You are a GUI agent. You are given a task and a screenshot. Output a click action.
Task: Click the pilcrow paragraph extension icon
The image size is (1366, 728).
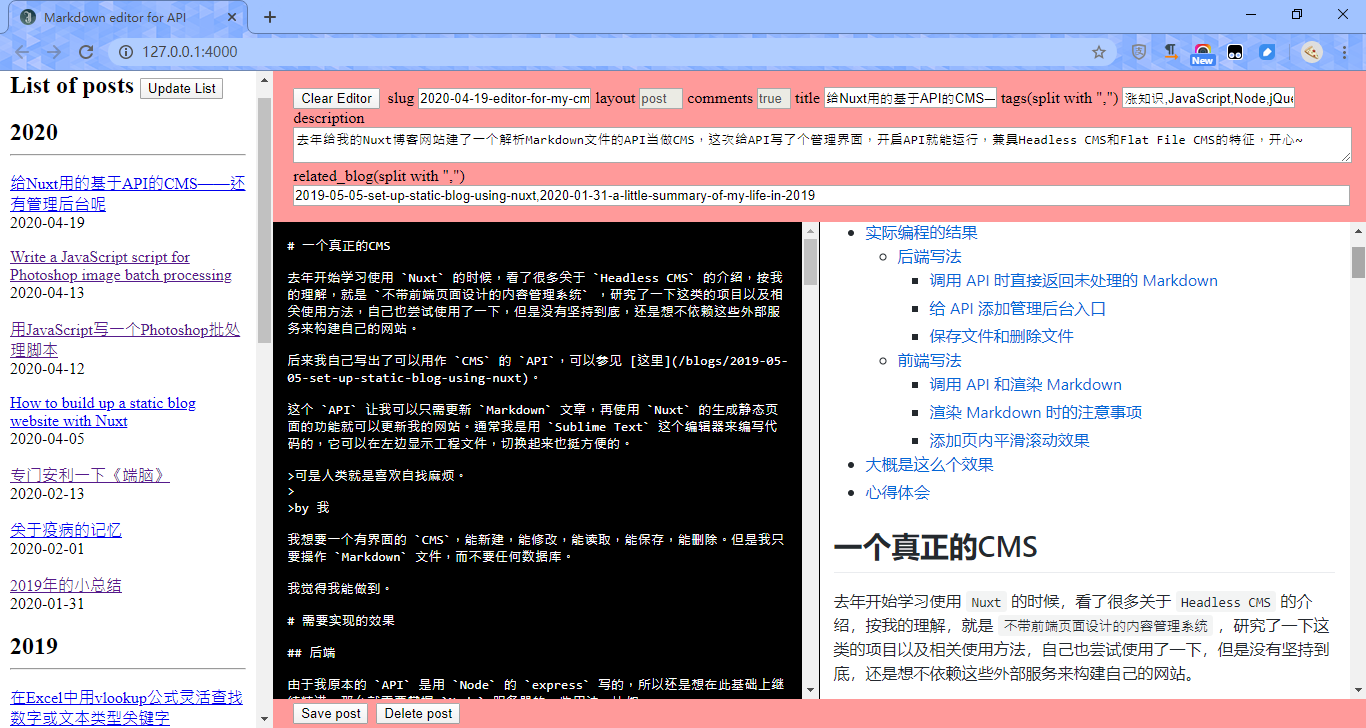point(1170,51)
